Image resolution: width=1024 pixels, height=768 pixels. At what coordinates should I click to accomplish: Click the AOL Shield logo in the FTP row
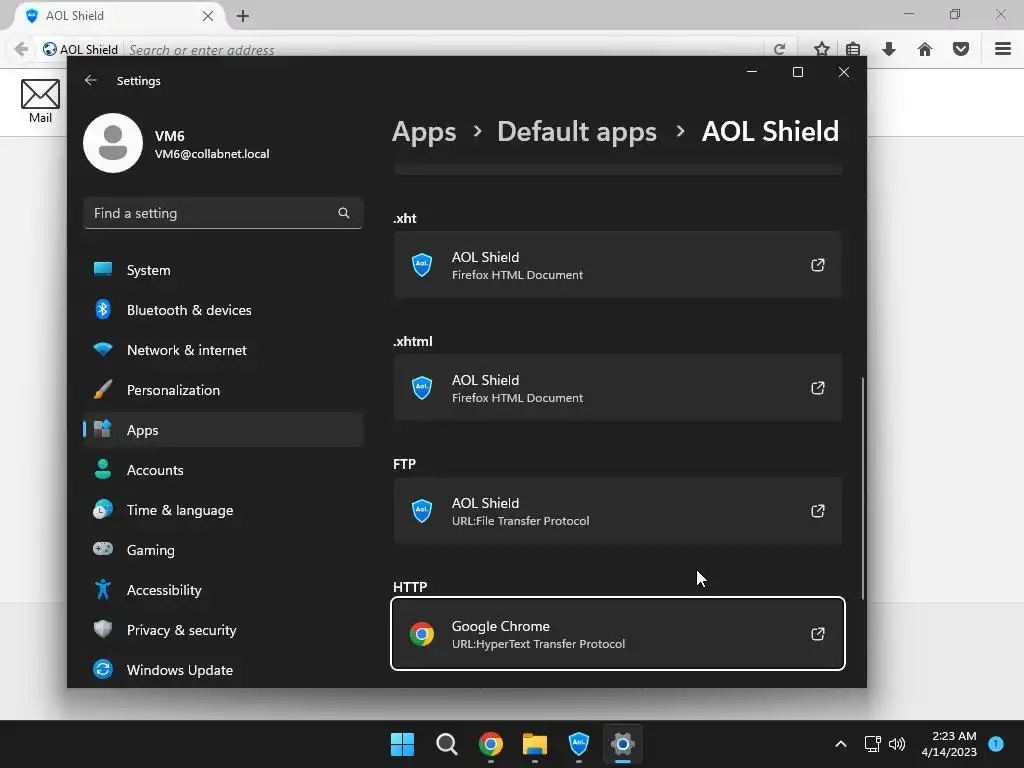(x=422, y=511)
